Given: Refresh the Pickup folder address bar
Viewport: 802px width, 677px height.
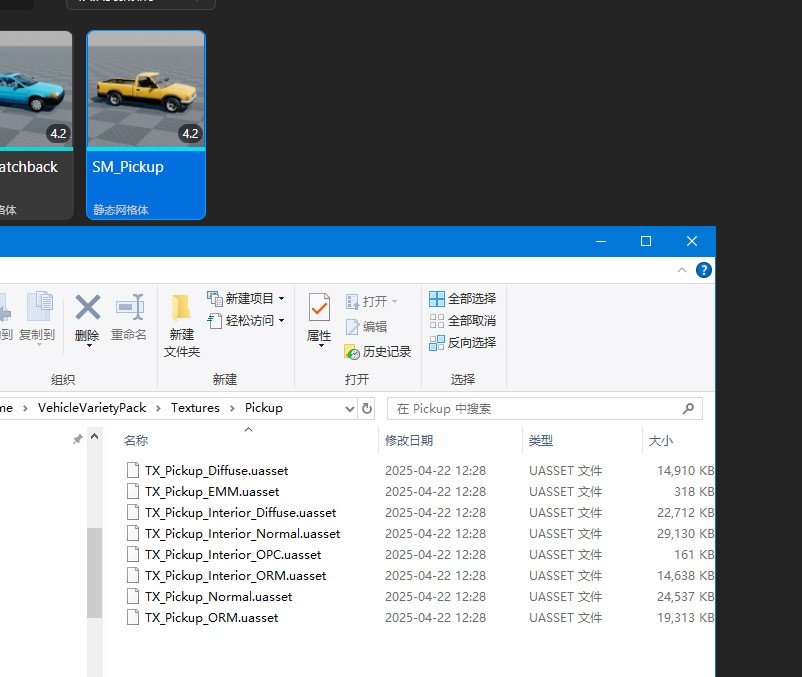Looking at the screenshot, I should [367, 408].
